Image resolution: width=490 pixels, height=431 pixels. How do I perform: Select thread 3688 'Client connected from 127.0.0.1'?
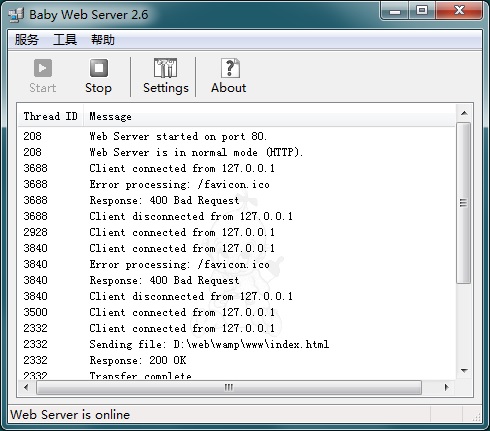236,168
